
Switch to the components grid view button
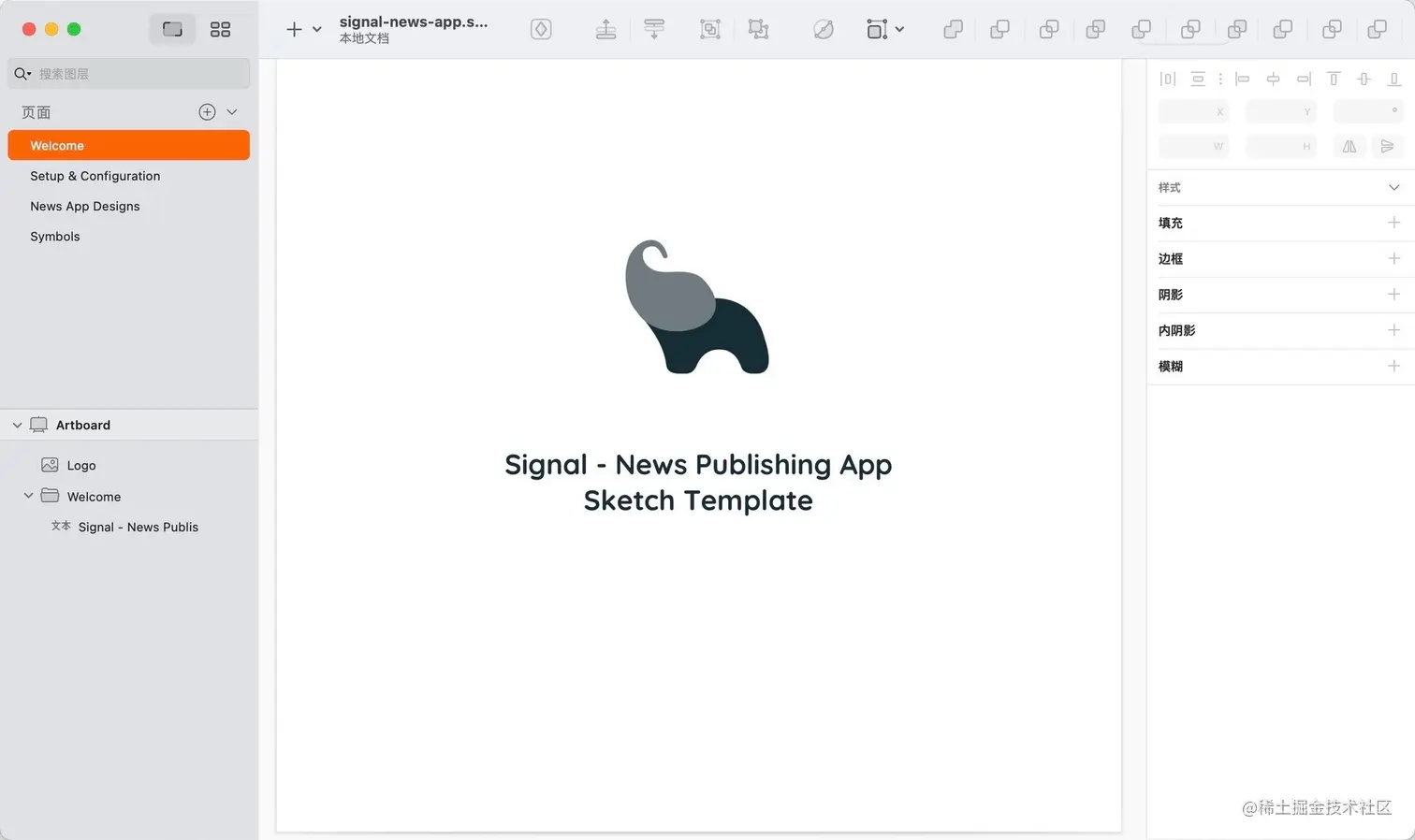pyautogui.click(x=220, y=29)
